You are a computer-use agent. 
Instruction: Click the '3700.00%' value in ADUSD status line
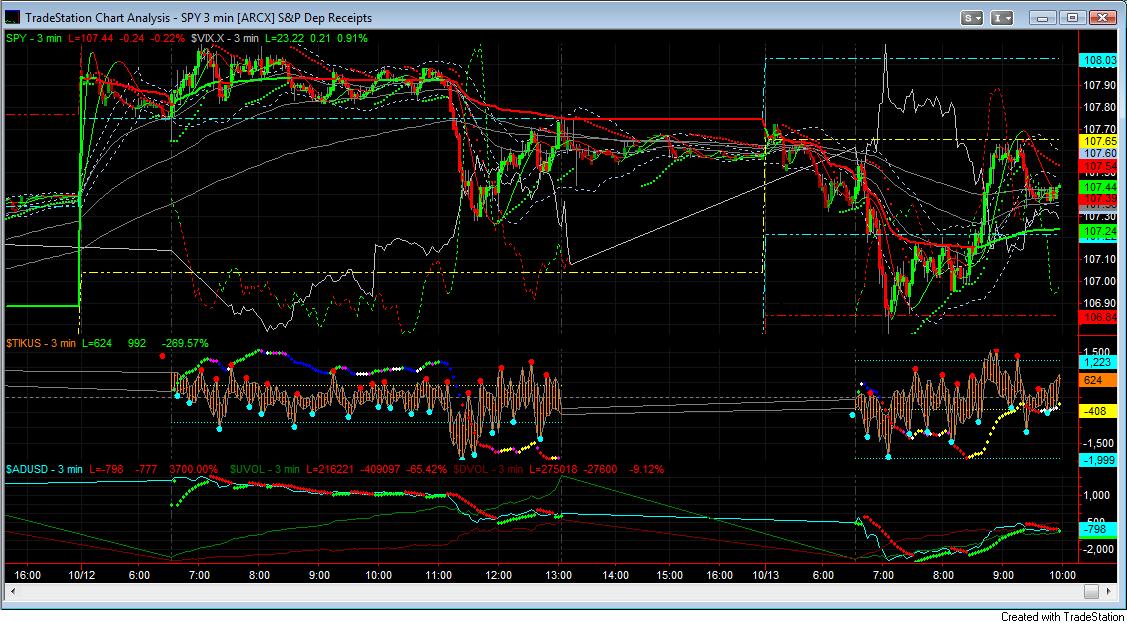click(x=193, y=469)
